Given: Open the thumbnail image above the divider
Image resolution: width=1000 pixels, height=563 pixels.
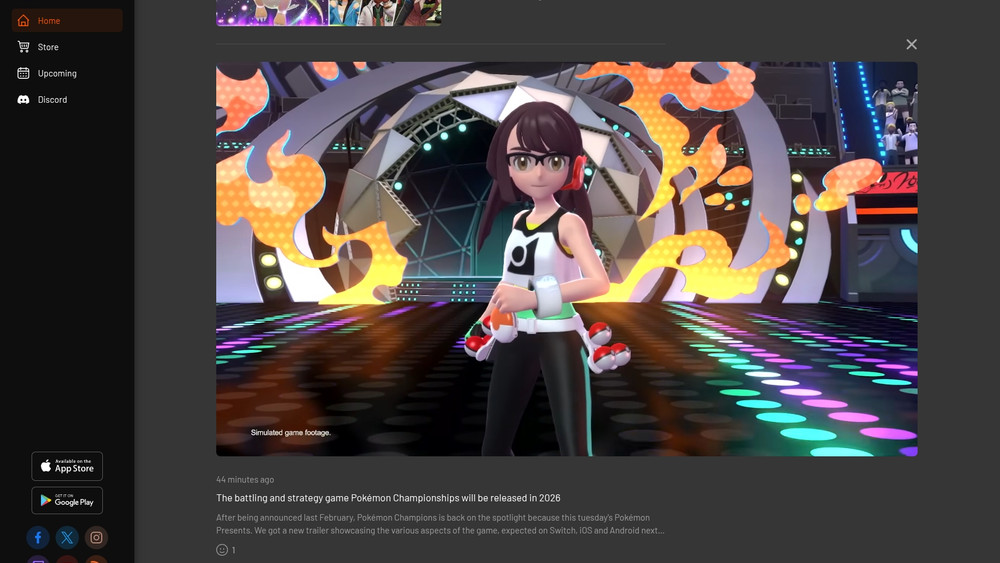Looking at the screenshot, I should click(x=328, y=13).
